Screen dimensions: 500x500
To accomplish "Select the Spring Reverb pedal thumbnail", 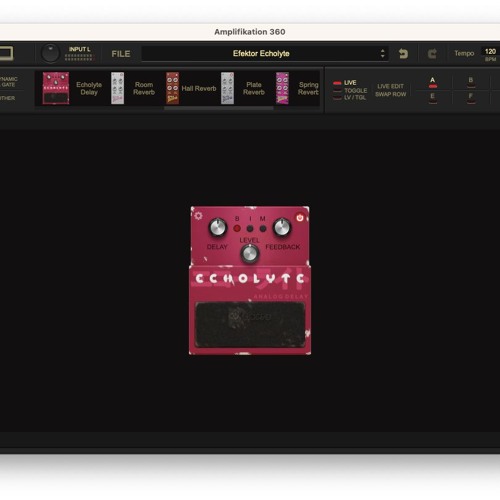I will click(x=282, y=88).
